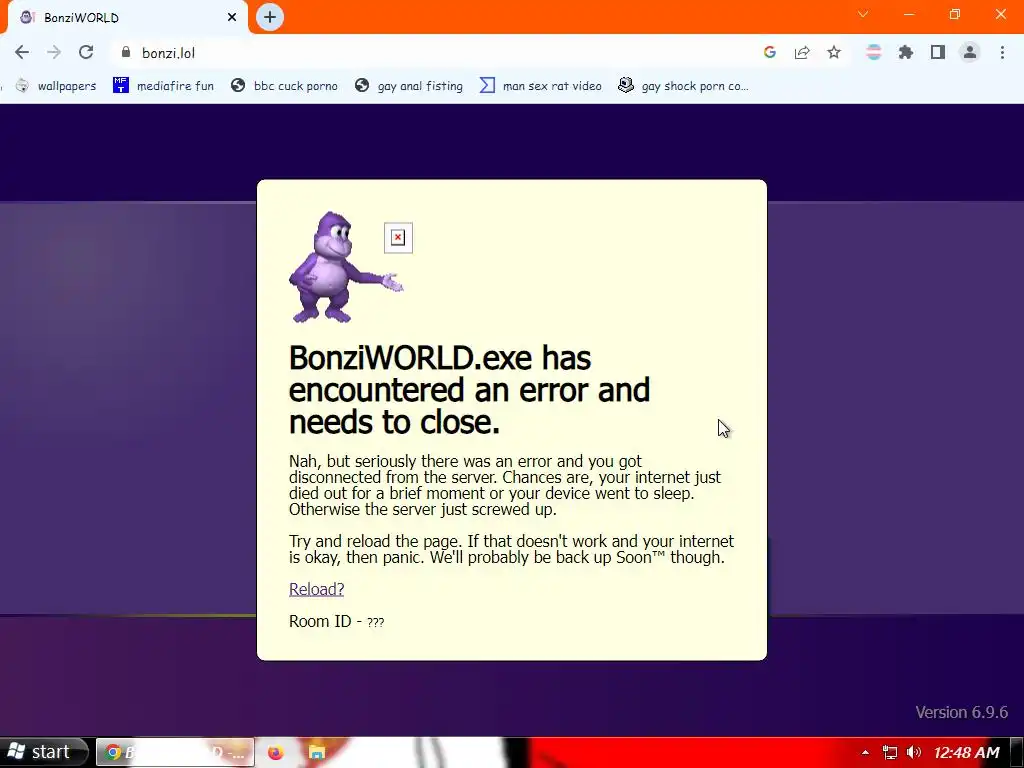Click the broken image icon beside Bonzi
This screenshot has width=1024, height=768.
click(x=398, y=238)
